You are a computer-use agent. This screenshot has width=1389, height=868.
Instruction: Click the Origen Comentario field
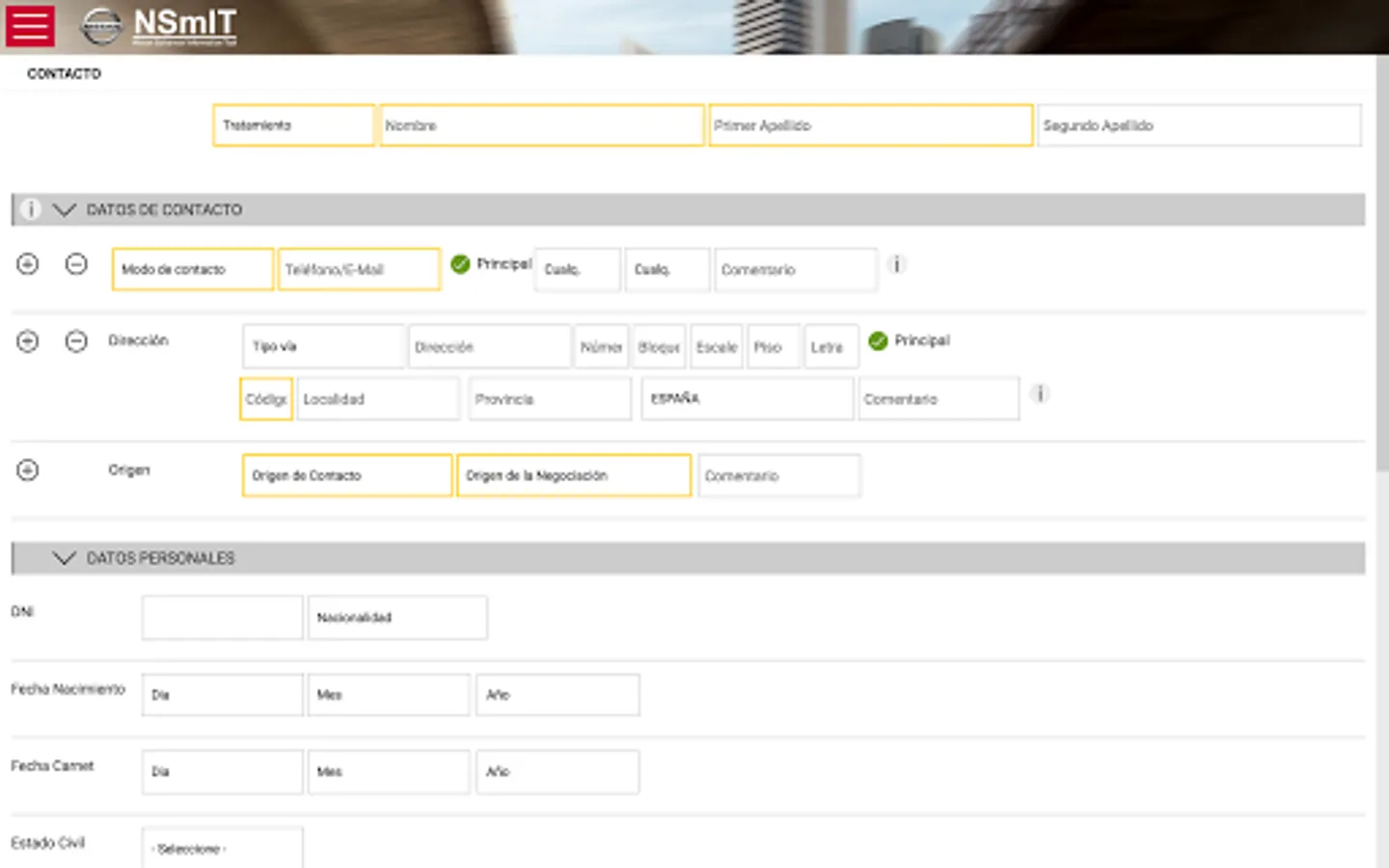(x=779, y=475)
